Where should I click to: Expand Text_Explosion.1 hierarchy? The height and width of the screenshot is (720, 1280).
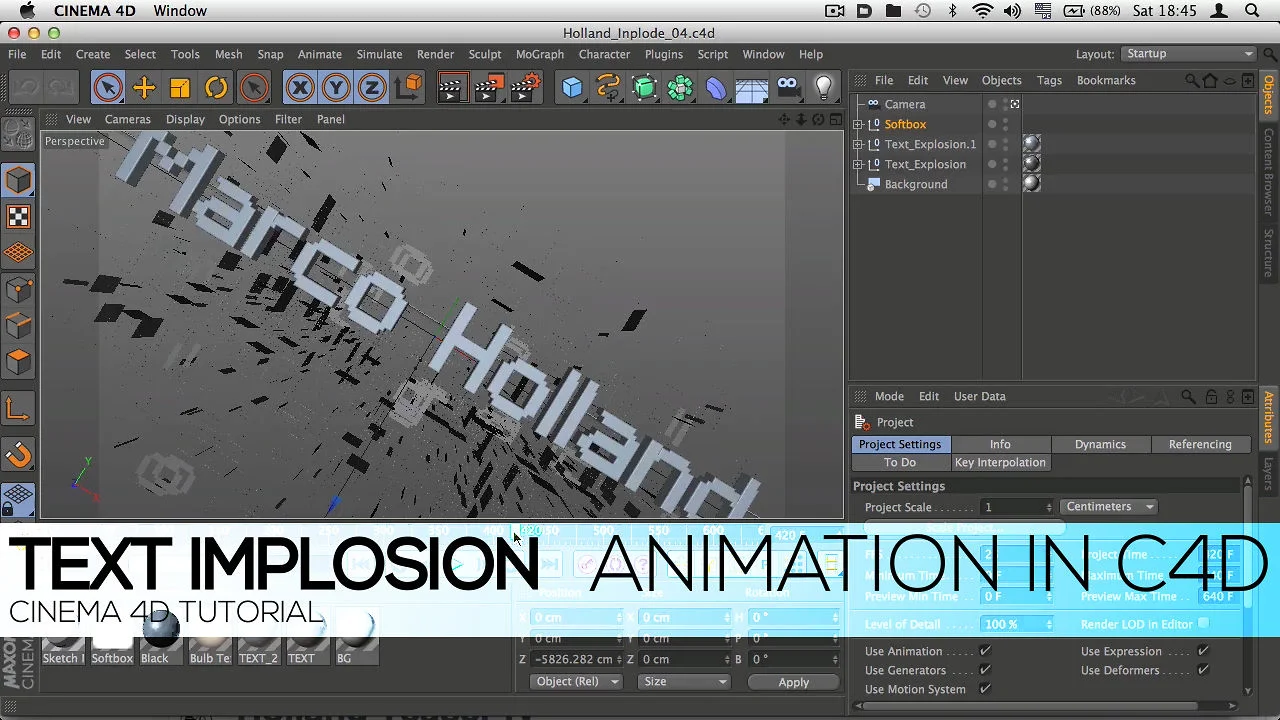[858, 144]
